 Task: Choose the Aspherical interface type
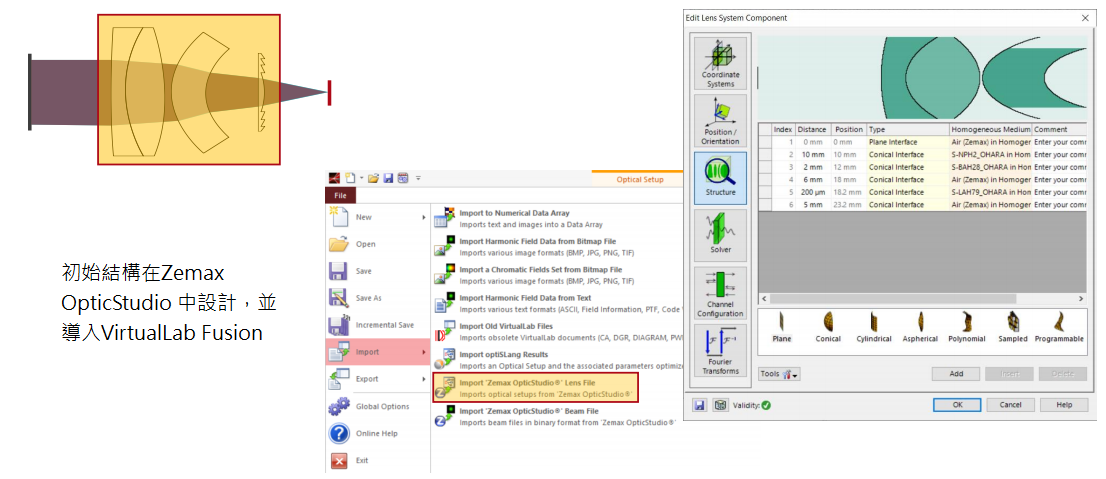[920, 328]
